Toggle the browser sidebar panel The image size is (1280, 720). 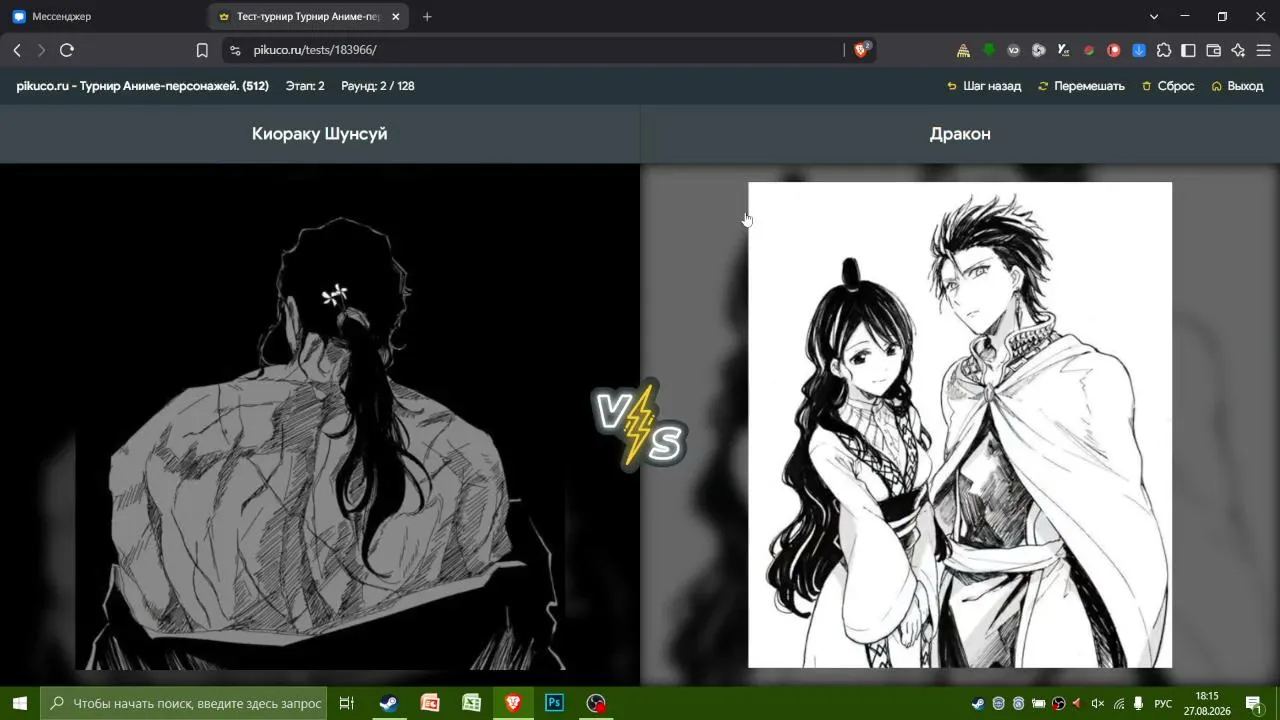(1188, 50)
